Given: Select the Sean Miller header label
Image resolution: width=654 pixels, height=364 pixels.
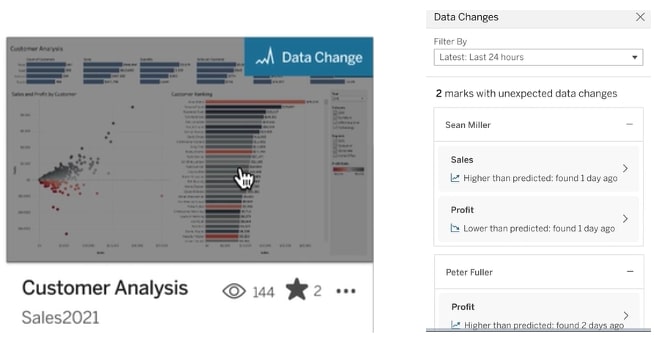Looking at the screenshot, I should point(468,125).
